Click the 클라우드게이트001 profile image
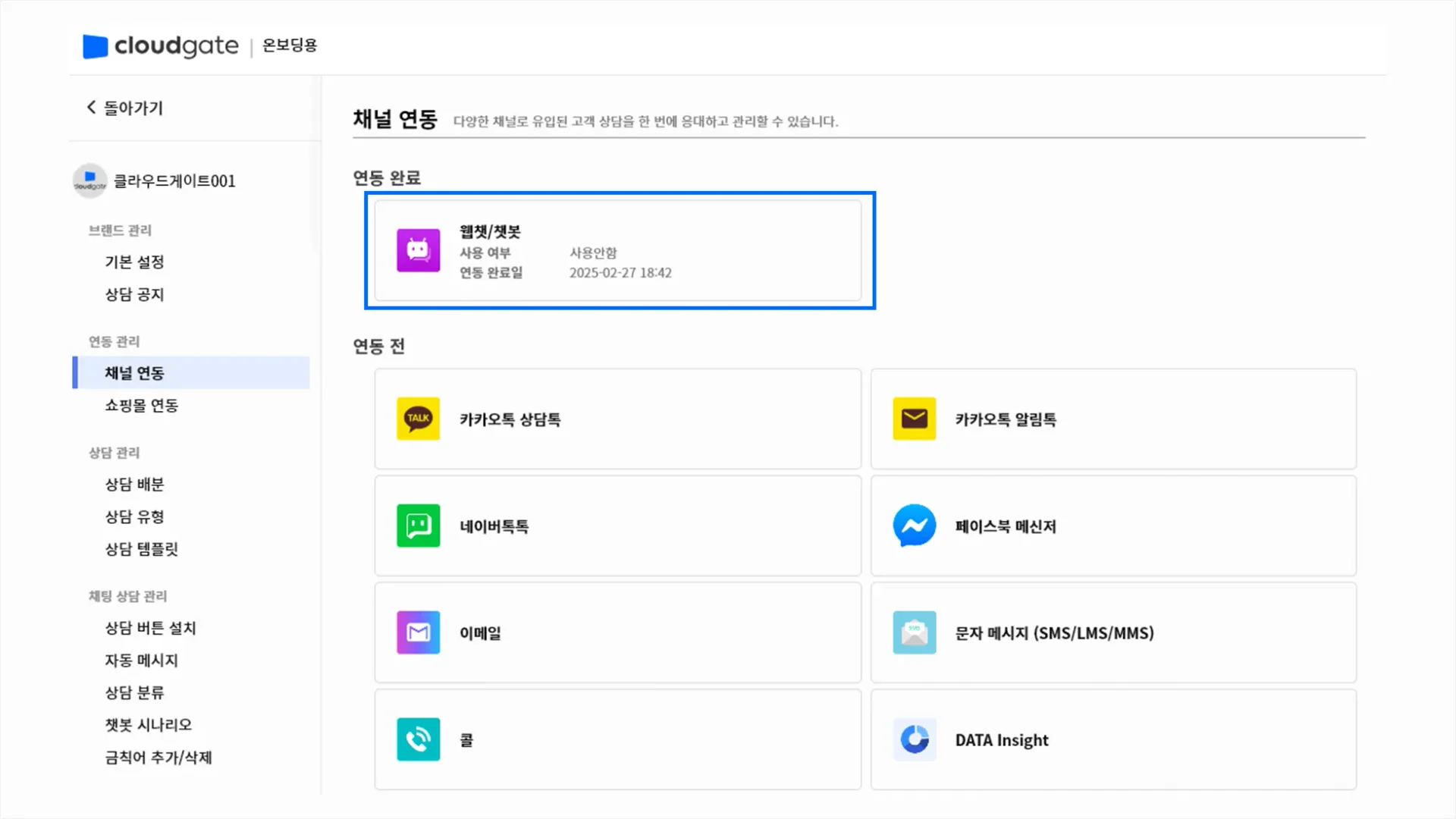 point(89,180)
